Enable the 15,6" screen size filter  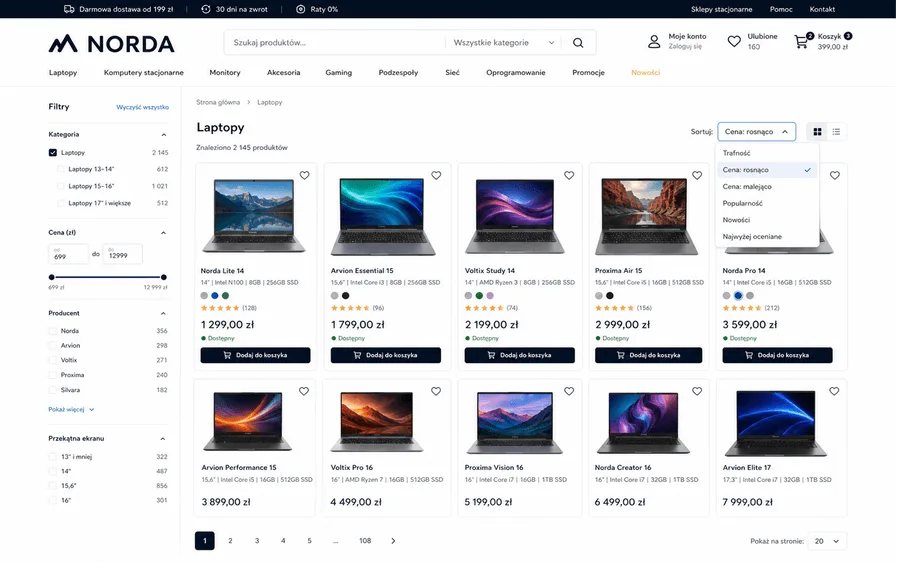pyautogui.click(x=53, y=486)
